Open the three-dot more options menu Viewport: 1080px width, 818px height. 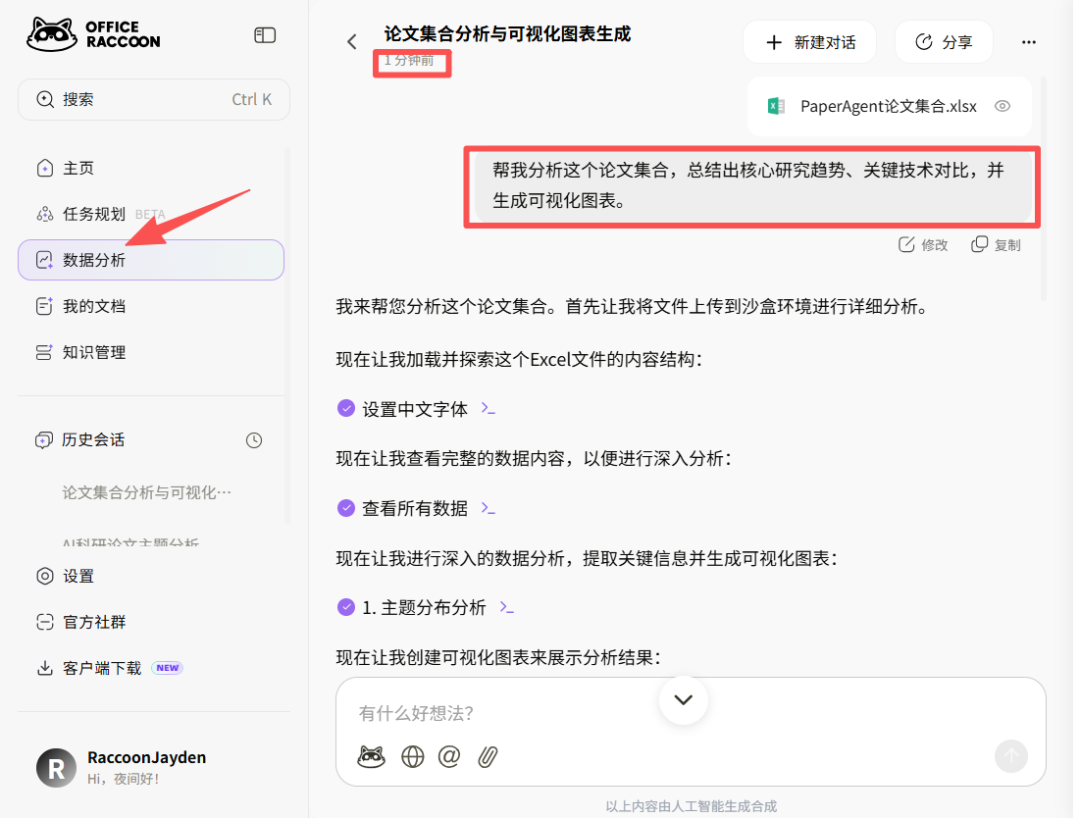click(1028, 42)
